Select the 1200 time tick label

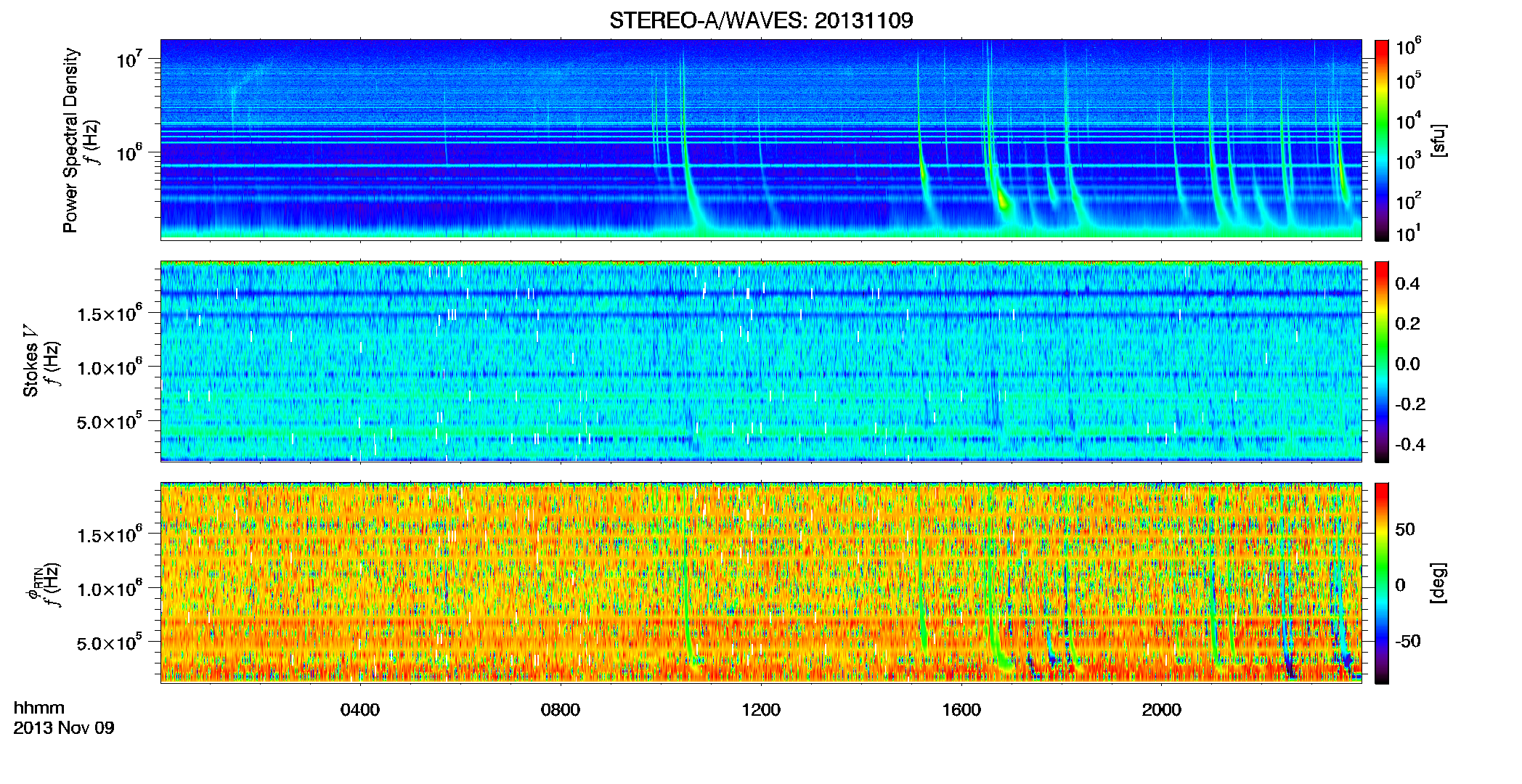tap(761, 710)
